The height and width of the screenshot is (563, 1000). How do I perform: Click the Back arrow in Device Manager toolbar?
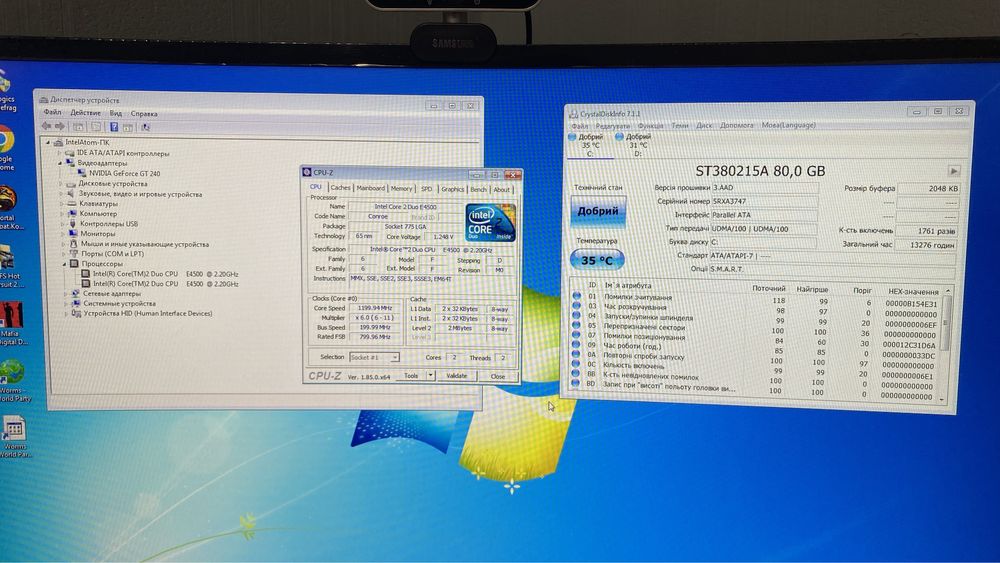tap(47, 126)
